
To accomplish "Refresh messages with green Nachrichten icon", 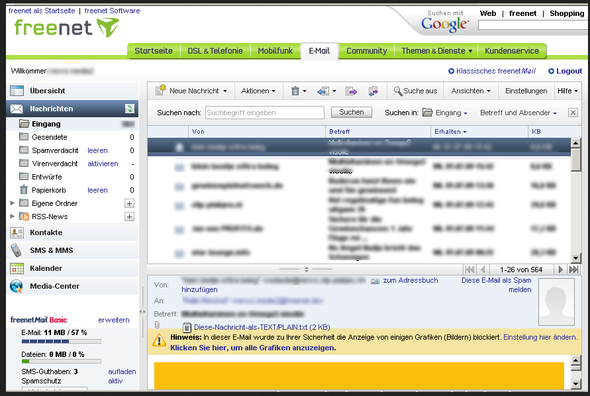I will point(129,109).
